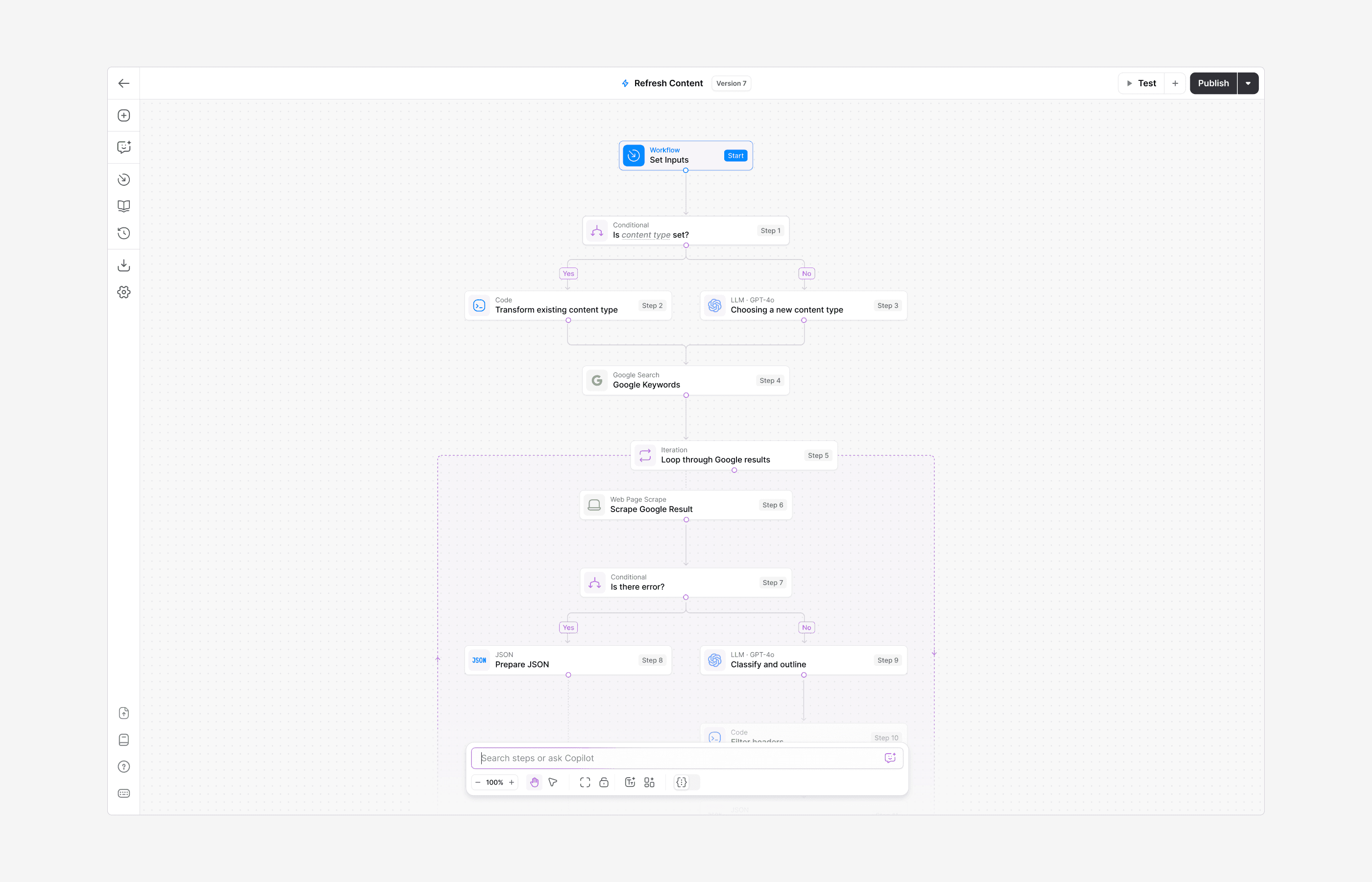Open the Copilot chat sidebar icon
The height and width of the screenshot is (882, 1372).
pyautogui.click(x=123, y=147)
